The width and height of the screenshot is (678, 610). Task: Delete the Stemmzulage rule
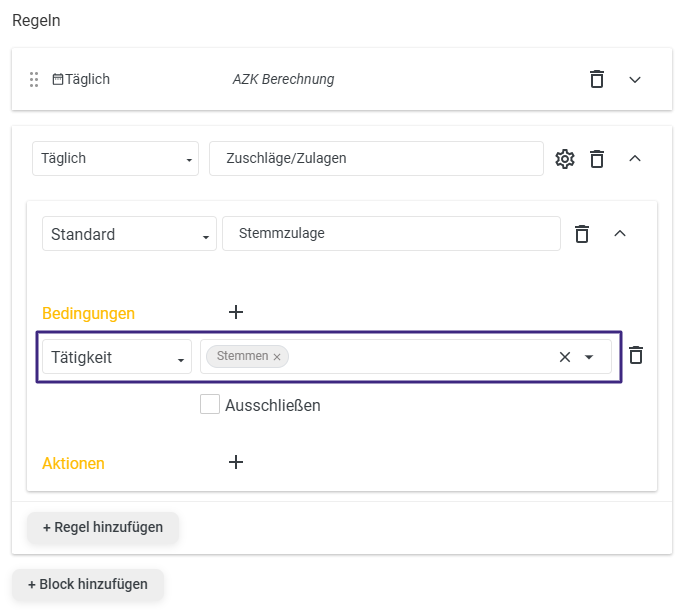(582, 234)
